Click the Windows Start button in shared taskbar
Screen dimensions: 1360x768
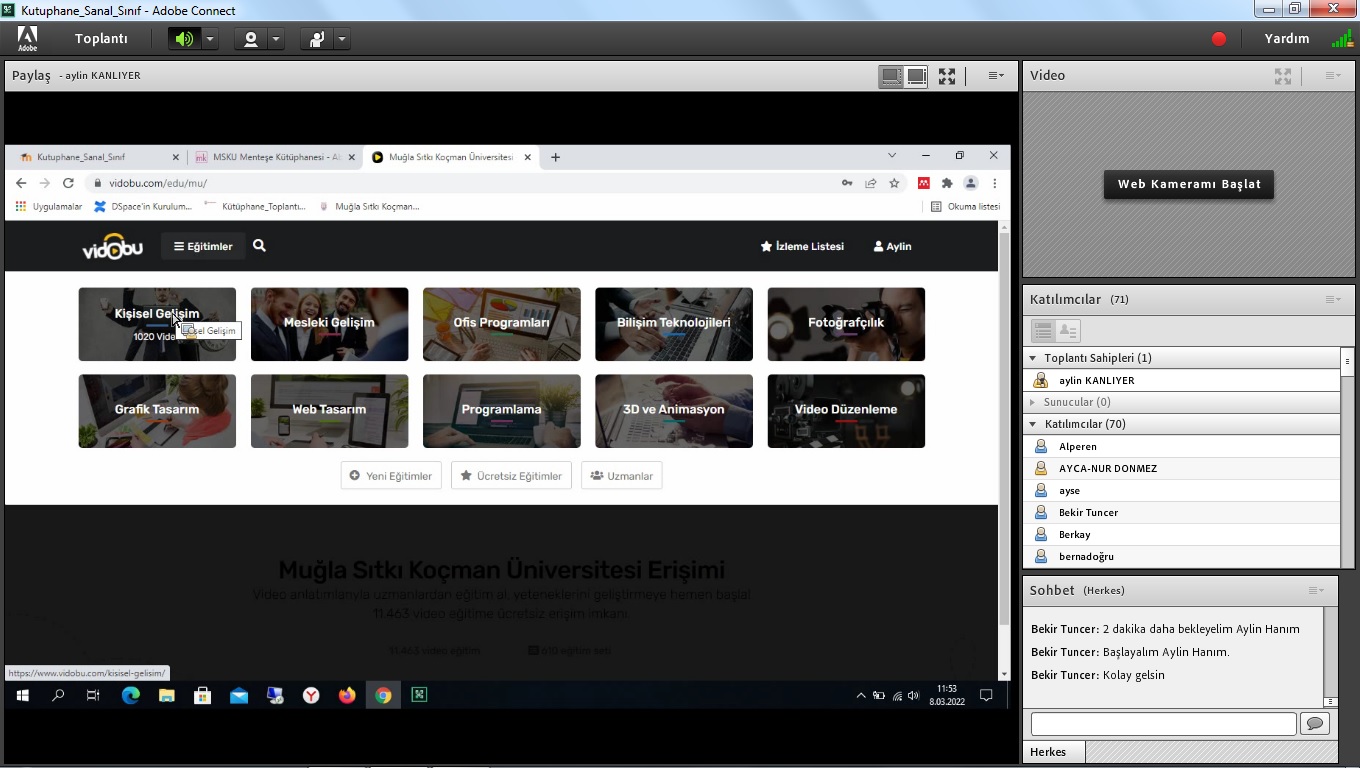click(22, 695)
